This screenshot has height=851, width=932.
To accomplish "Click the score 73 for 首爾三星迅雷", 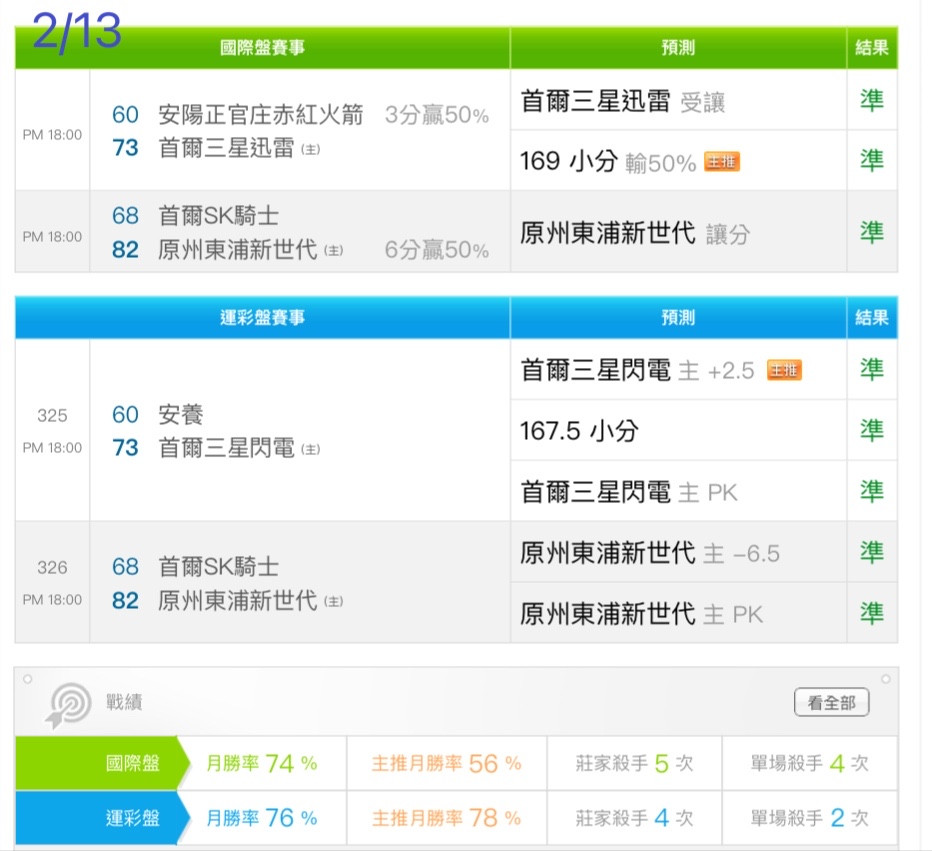I will pos(125,147).
